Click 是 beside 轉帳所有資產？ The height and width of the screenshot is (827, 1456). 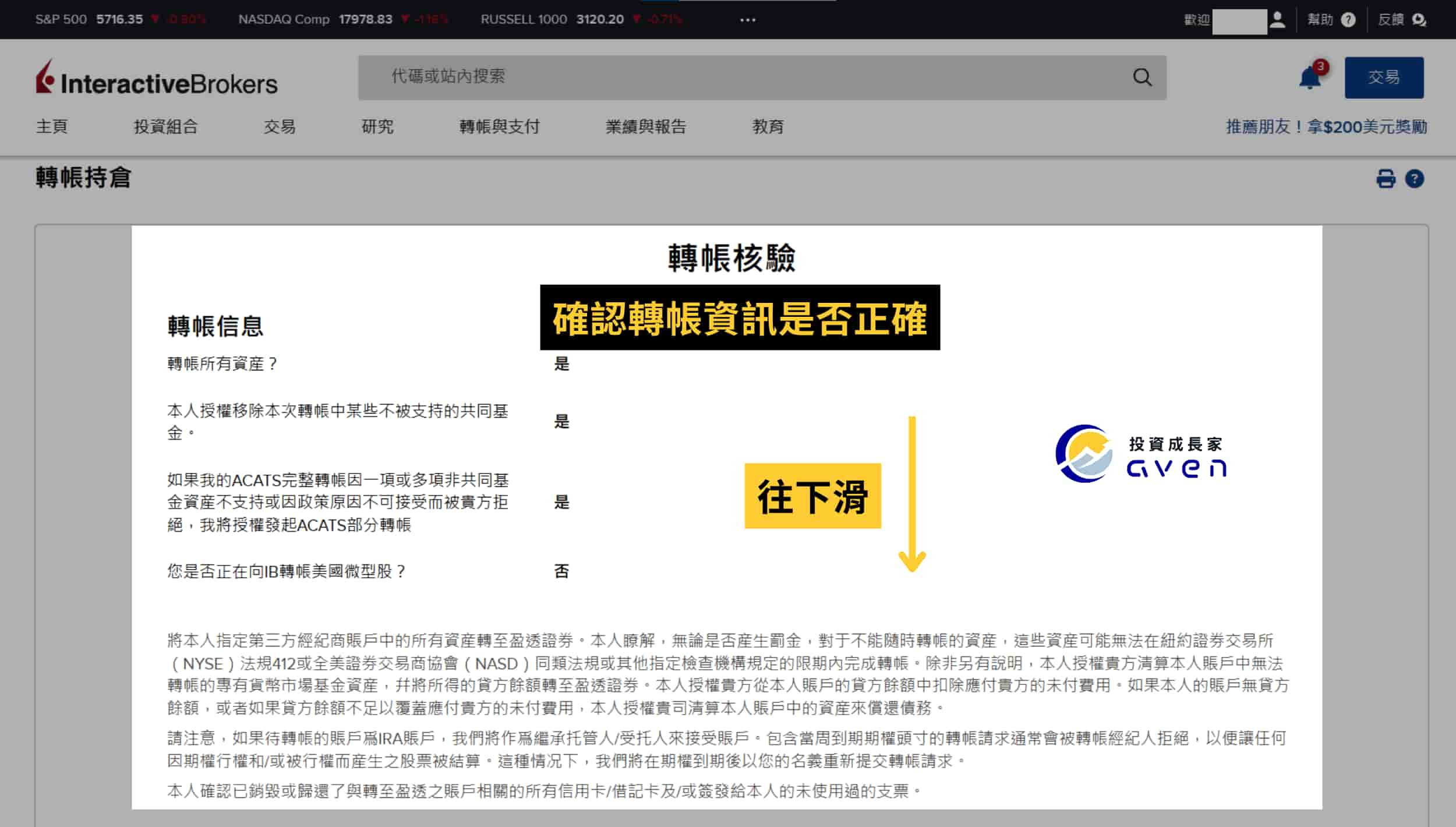pos(561,364)
